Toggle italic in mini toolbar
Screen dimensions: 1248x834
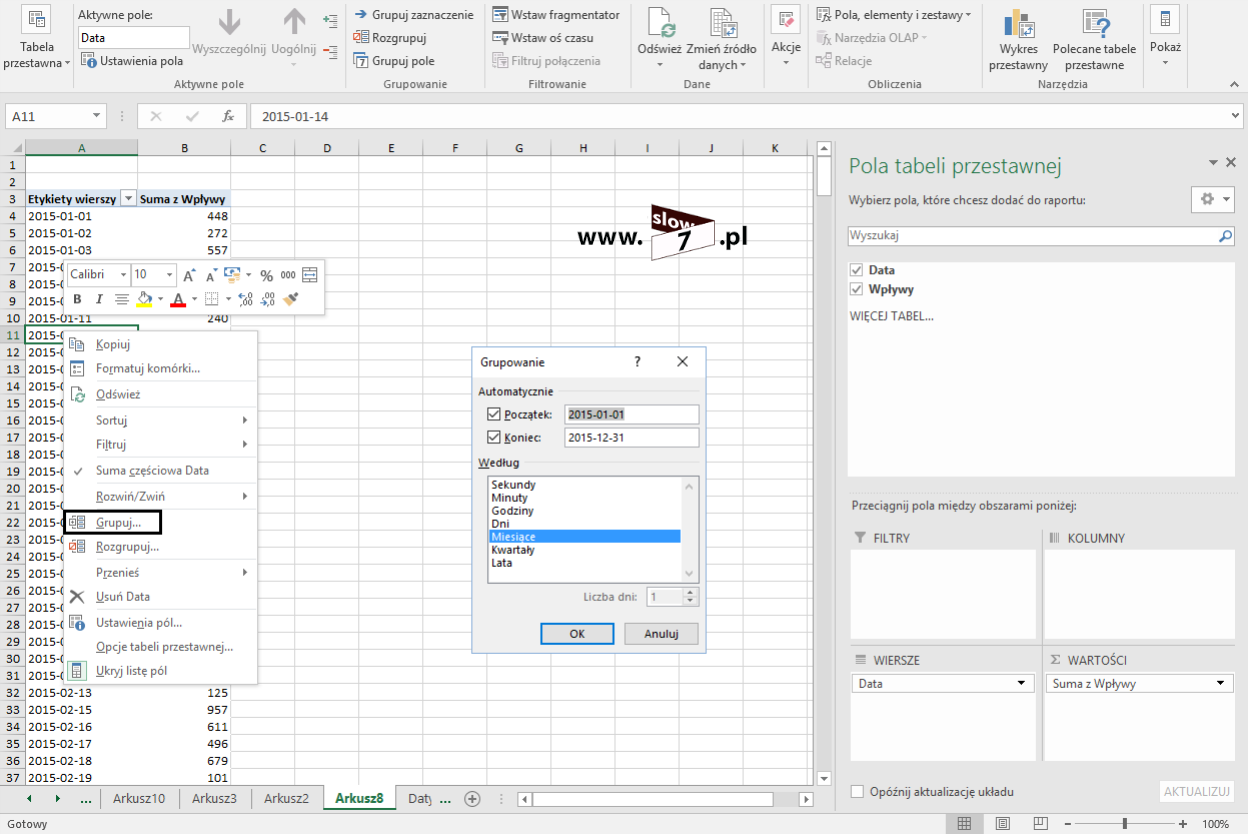coord(99,299)
